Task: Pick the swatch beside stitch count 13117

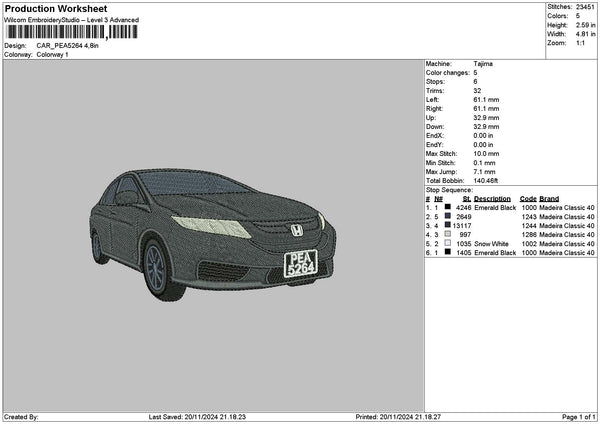Action: tap(448, 226)
